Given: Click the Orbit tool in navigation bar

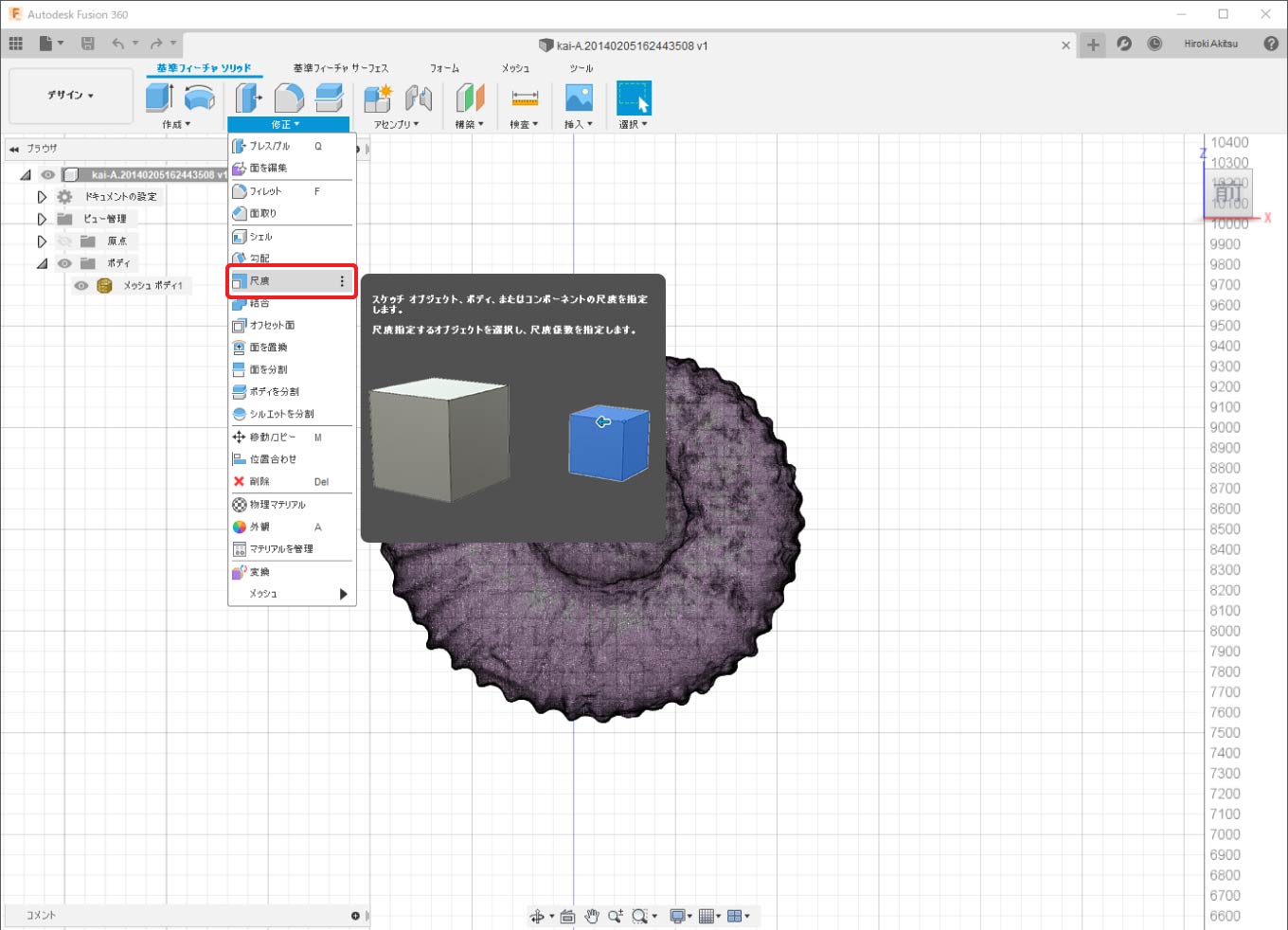Looking at the screenshot, I should click(538, 916).
